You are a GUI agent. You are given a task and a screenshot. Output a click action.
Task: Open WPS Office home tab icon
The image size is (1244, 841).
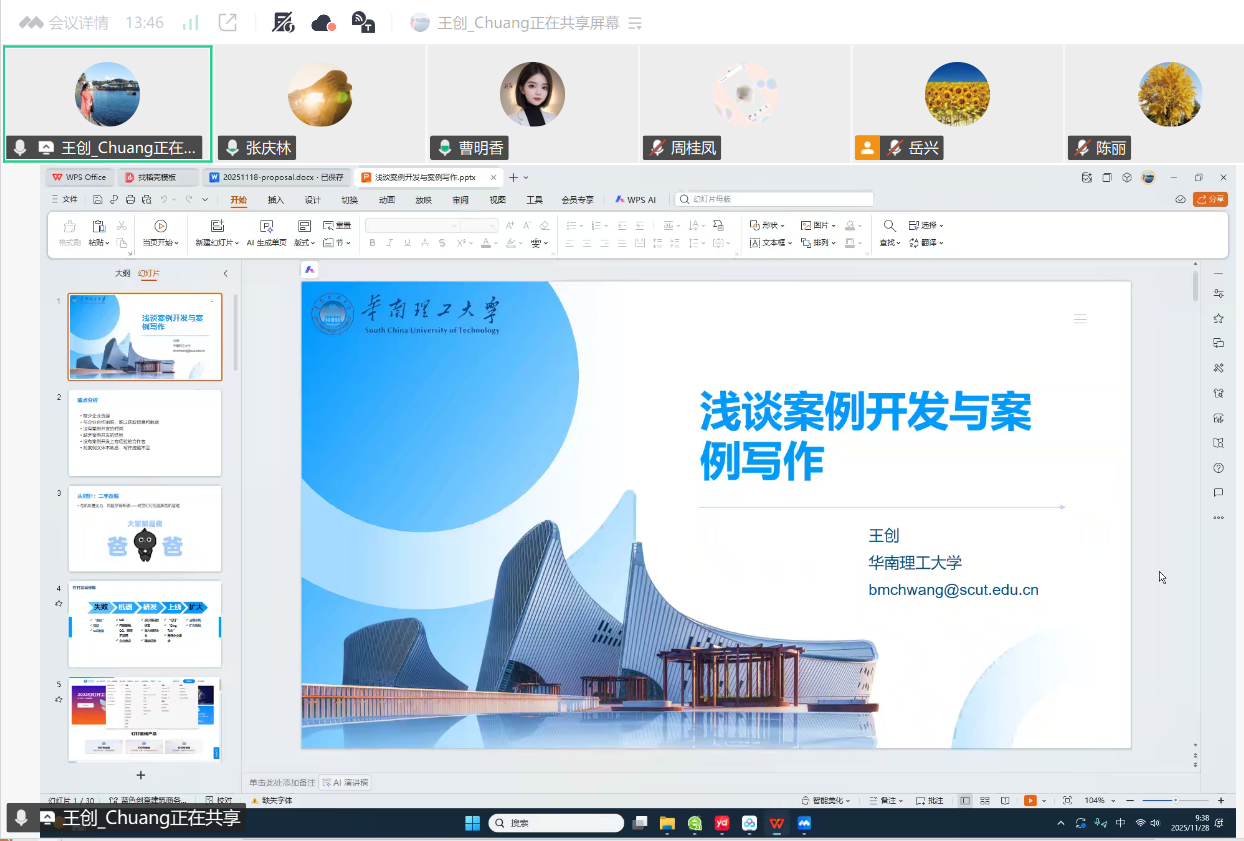tap(82, 177)
